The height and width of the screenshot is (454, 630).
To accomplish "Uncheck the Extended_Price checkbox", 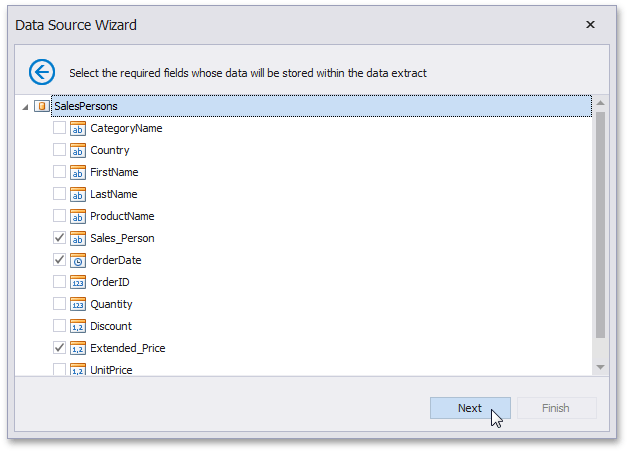I will [x=59, y=348].
